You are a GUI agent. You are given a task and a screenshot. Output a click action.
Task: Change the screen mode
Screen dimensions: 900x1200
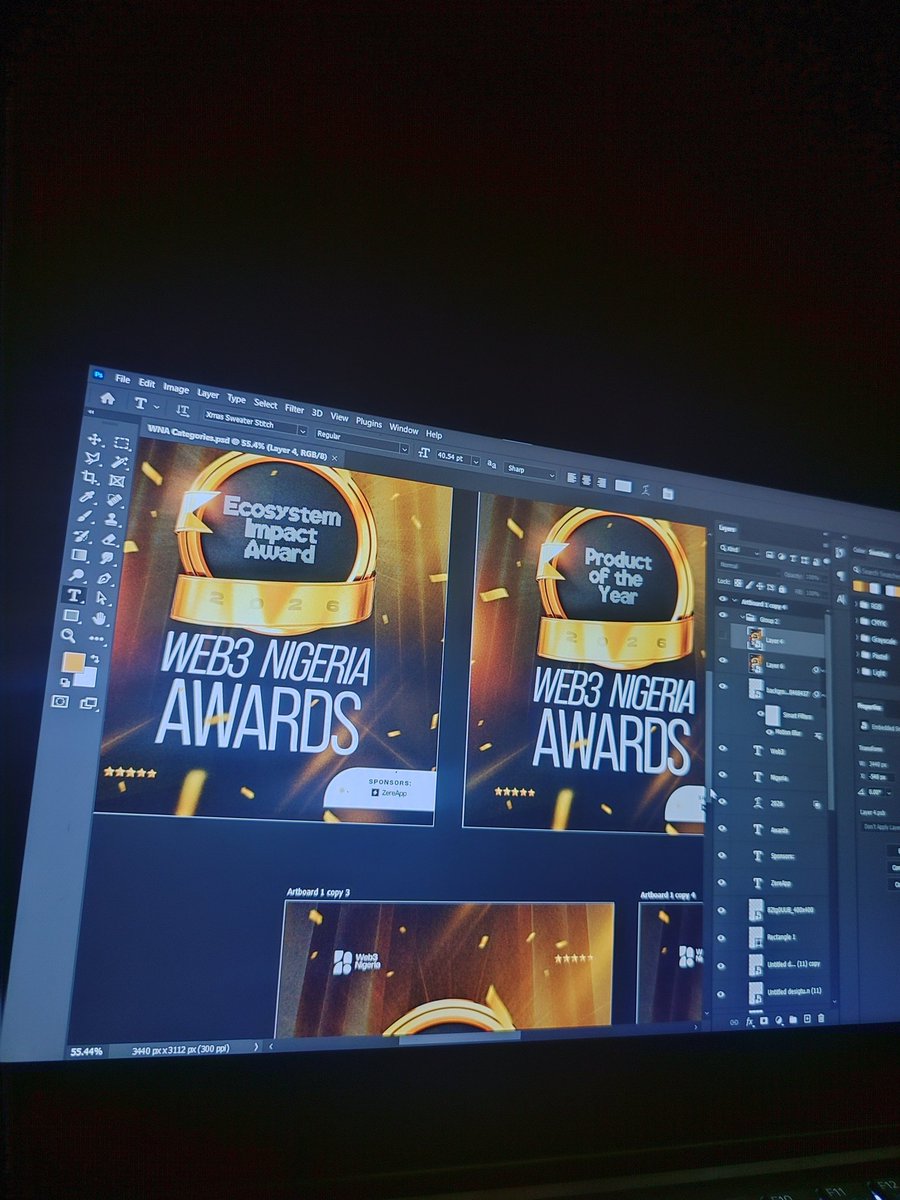click(88, 704)
